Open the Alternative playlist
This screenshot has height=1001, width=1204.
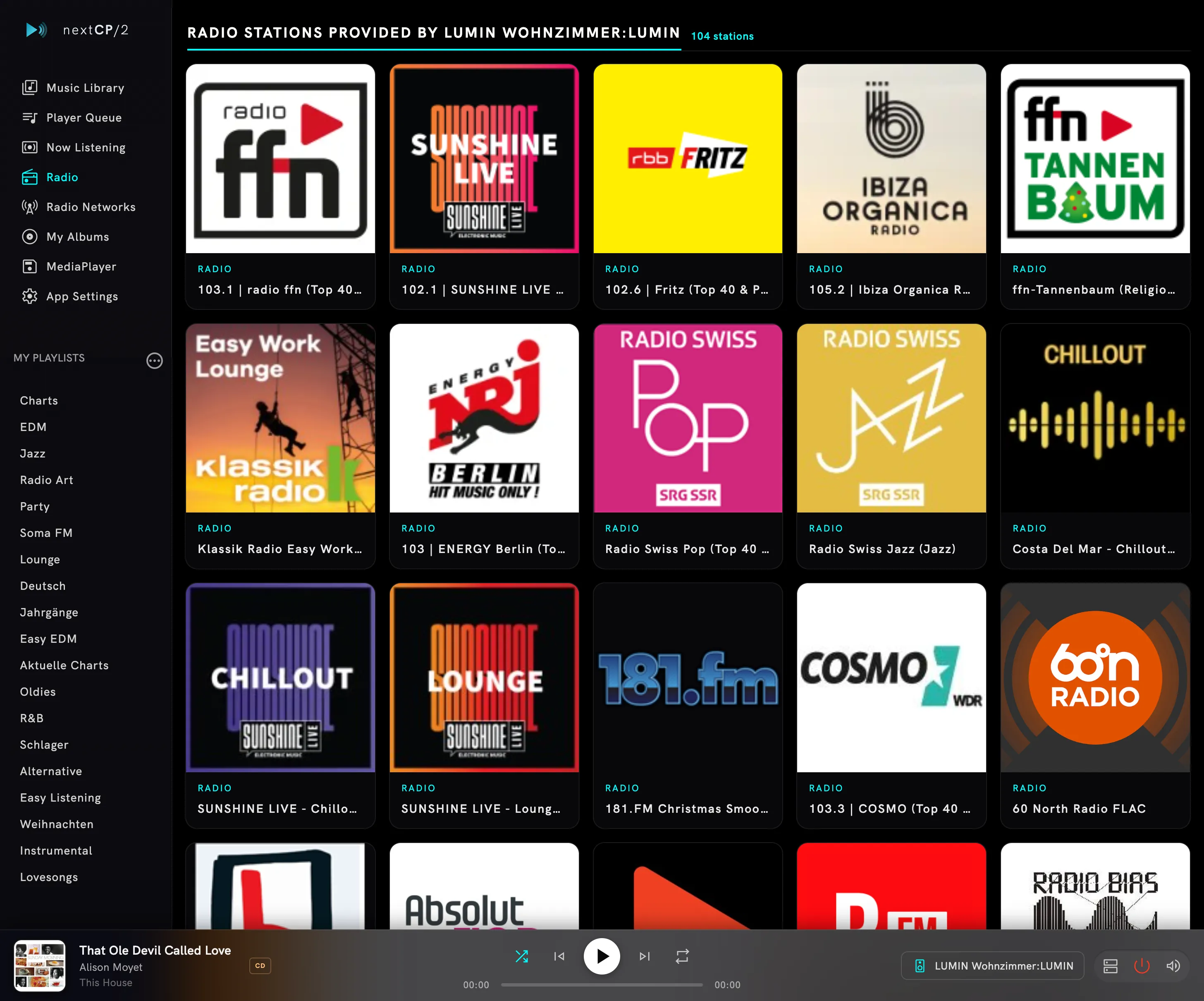coord(51,771)
